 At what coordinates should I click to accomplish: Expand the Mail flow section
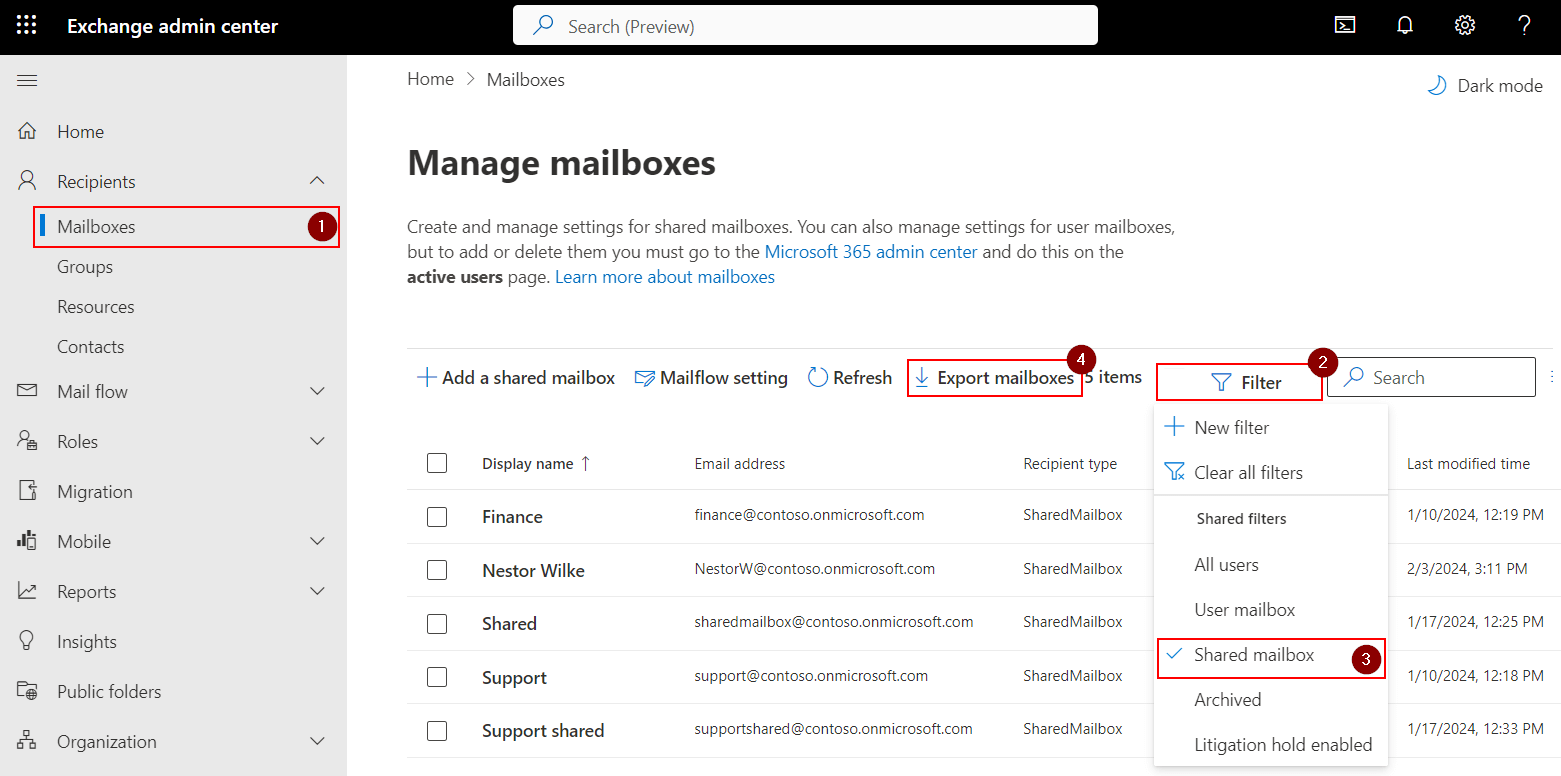click(317, 391)
